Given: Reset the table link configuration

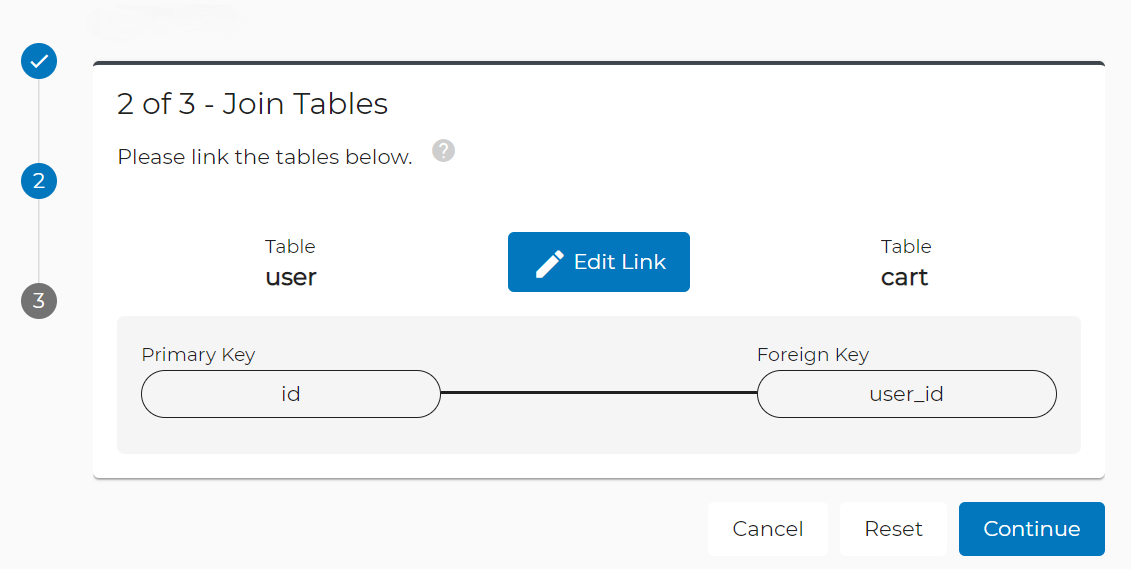Looking at the screenshot, I should click(893, 529).
